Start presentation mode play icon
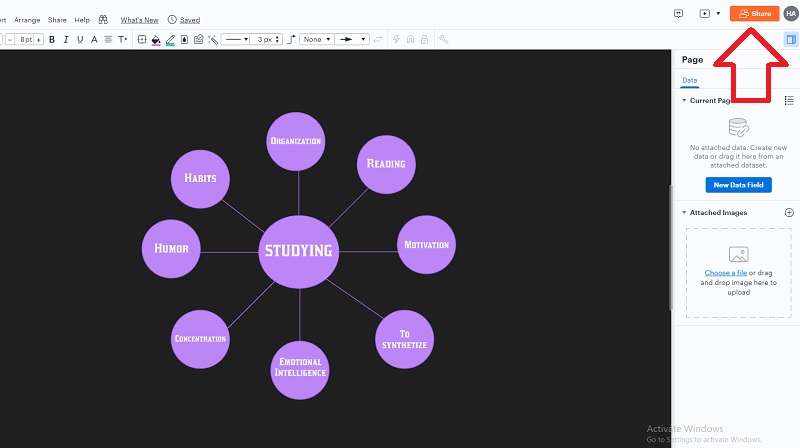 [x=705, y=14]
